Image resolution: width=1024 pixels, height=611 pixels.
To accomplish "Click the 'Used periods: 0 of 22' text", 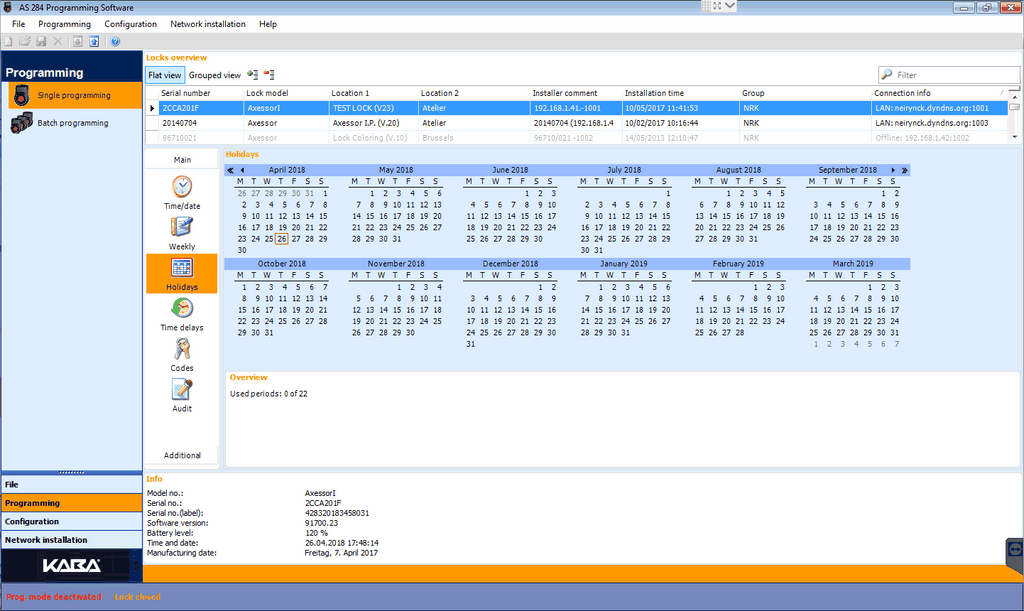I will point(268,394).
